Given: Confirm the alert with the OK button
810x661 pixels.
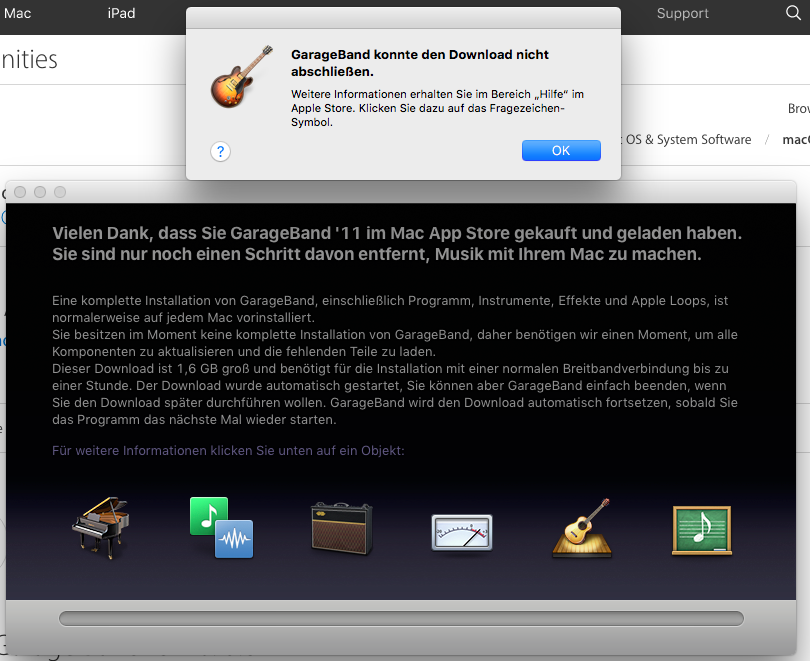Looking at the screenshot, I should (561, 150).
